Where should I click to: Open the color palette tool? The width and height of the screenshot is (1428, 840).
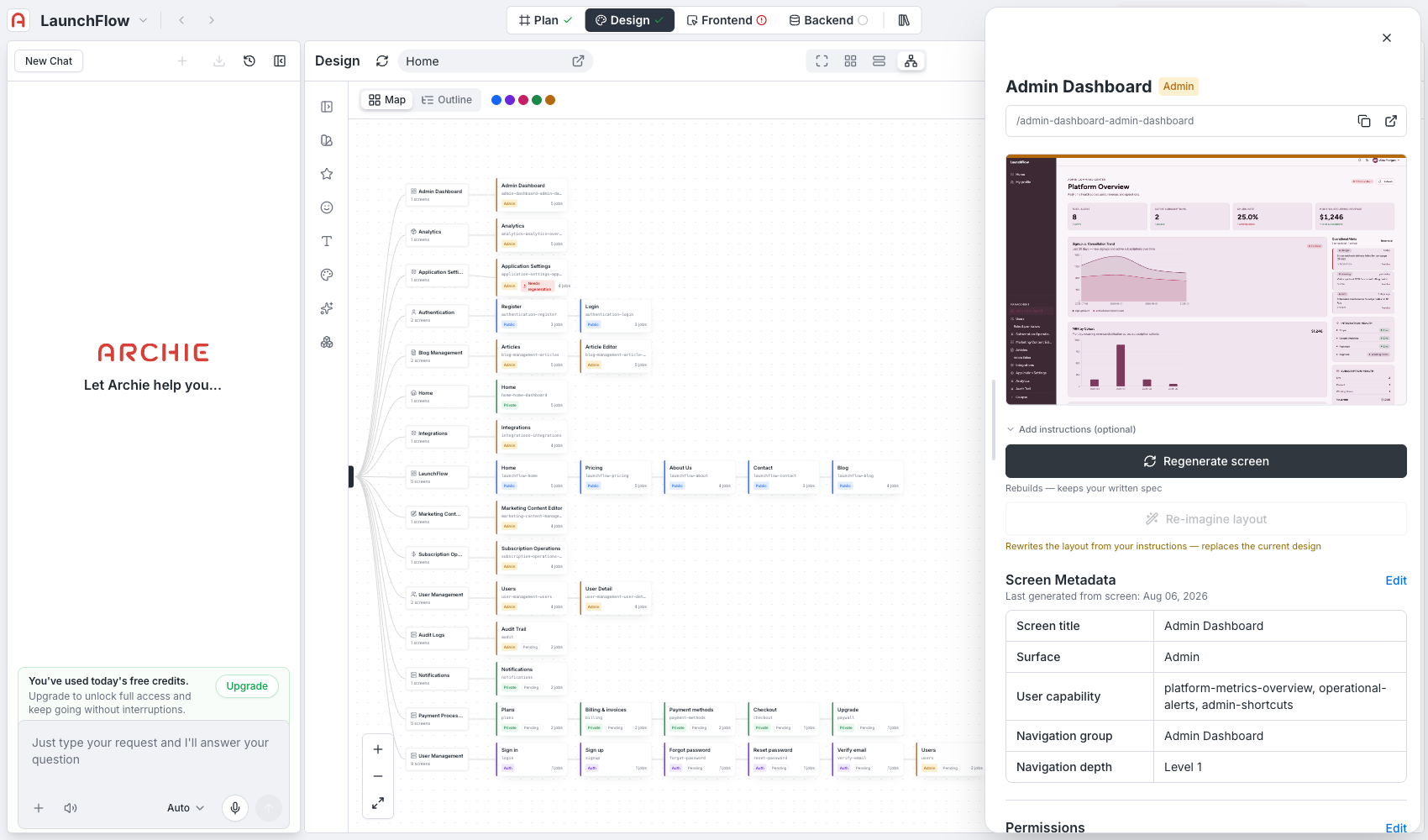[x=327, y=275]
